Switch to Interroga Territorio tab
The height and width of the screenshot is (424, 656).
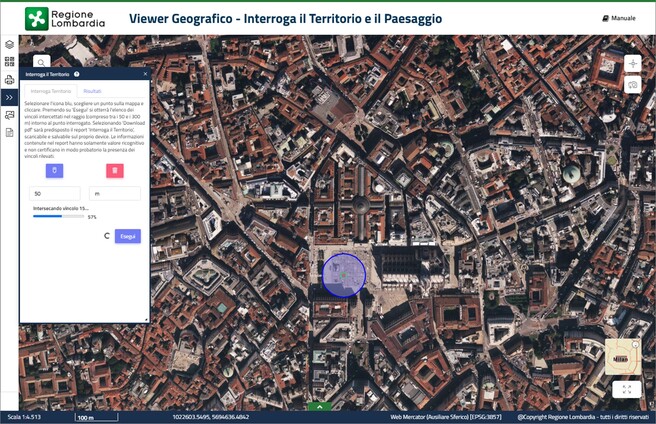tap(51, 91)
